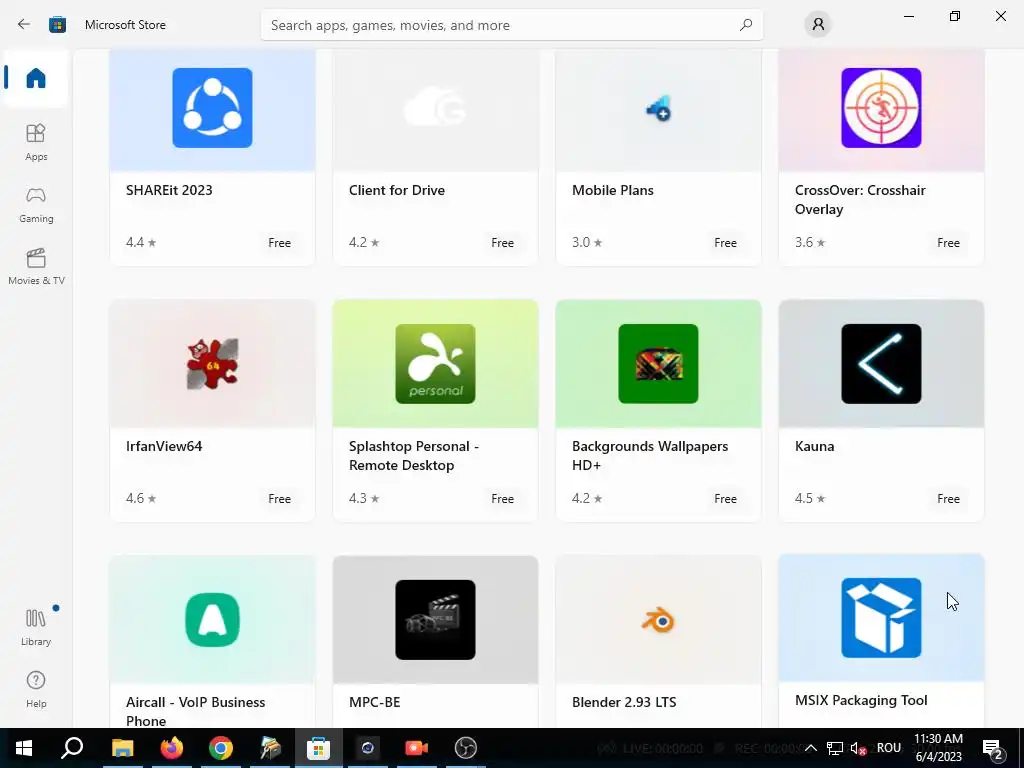1024x768 pixels.
Task: Open the Library section
Action: (x=36, y=627)
